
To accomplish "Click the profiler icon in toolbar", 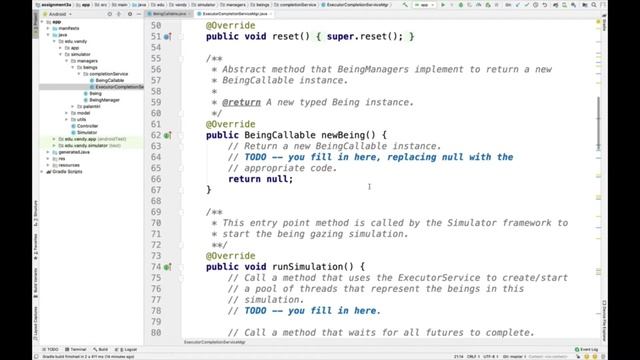I will click(479, 5).
